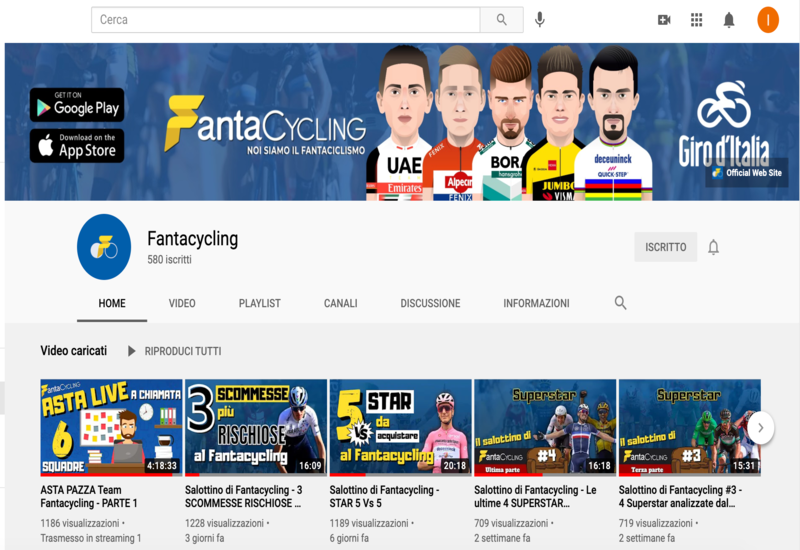Switch to the Video tab
The height and width of the screenshot is (550, 800).
coord(182,303)
